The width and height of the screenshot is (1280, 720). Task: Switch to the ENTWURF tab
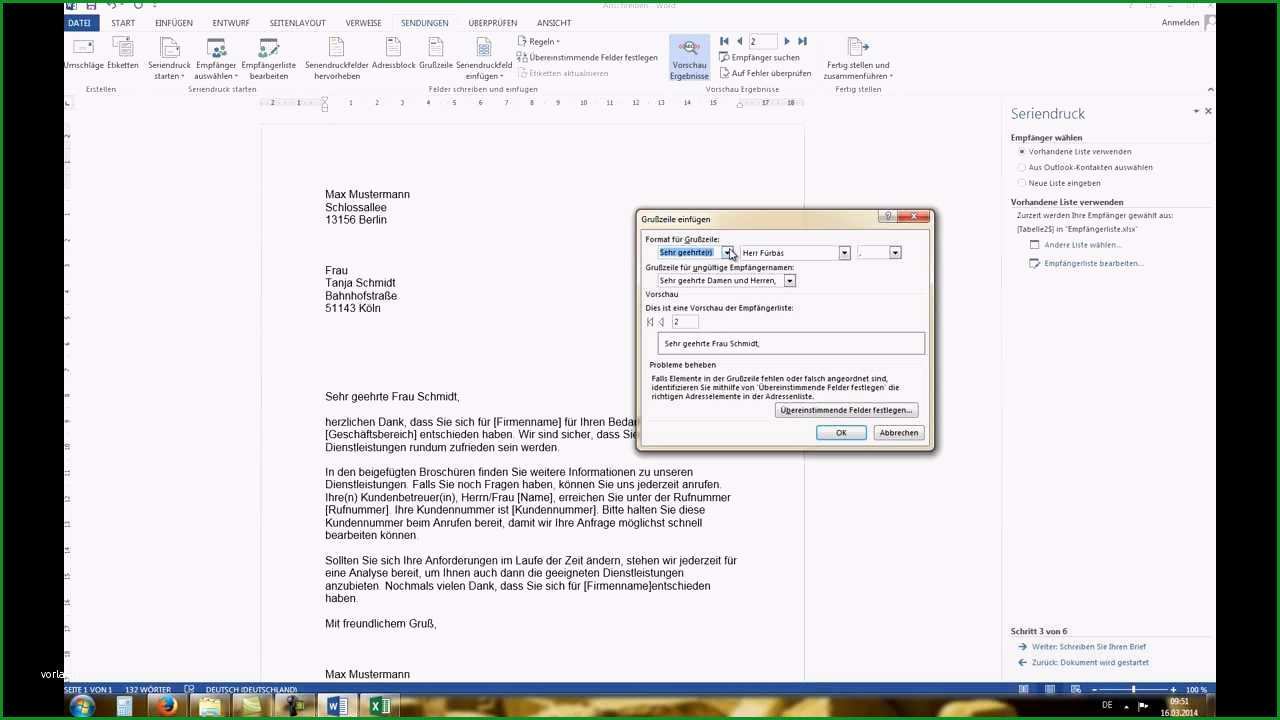tap(231, 23)
